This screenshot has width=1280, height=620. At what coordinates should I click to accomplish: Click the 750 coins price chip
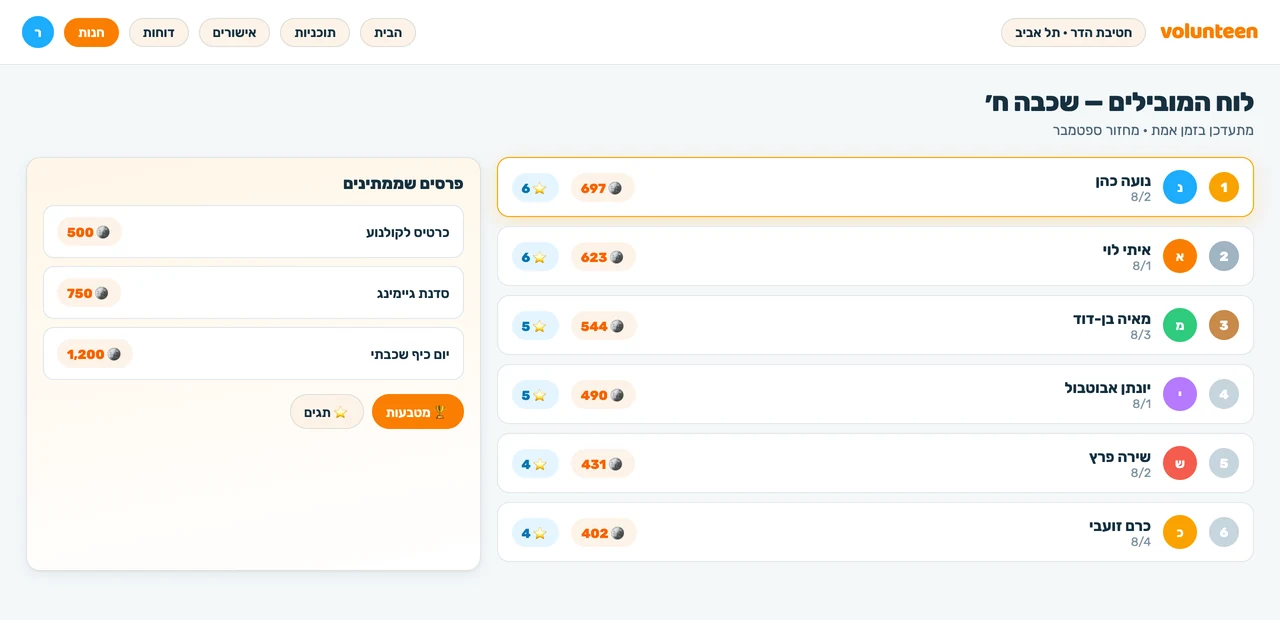(x=89, y=293)
